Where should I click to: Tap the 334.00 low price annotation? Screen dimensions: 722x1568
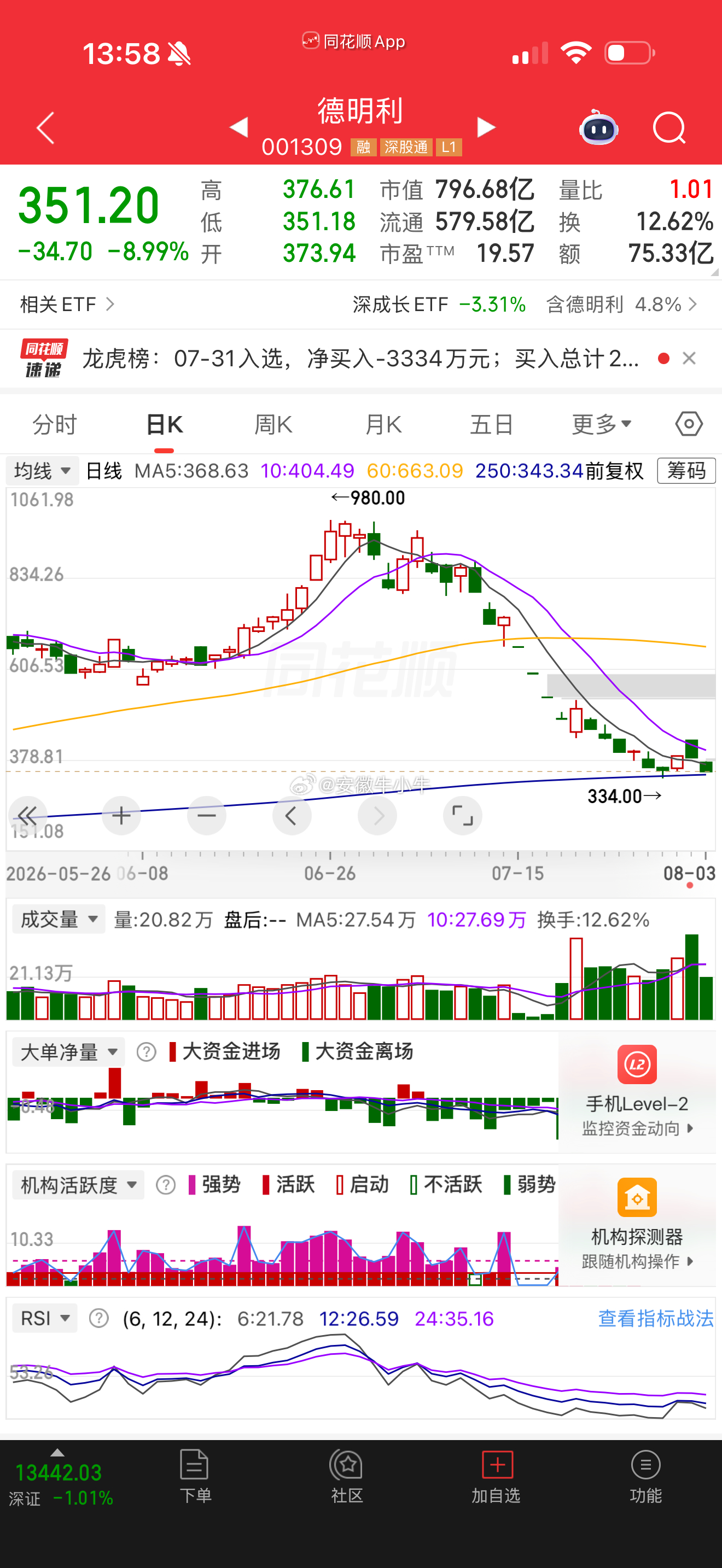(x=625, y=795)
